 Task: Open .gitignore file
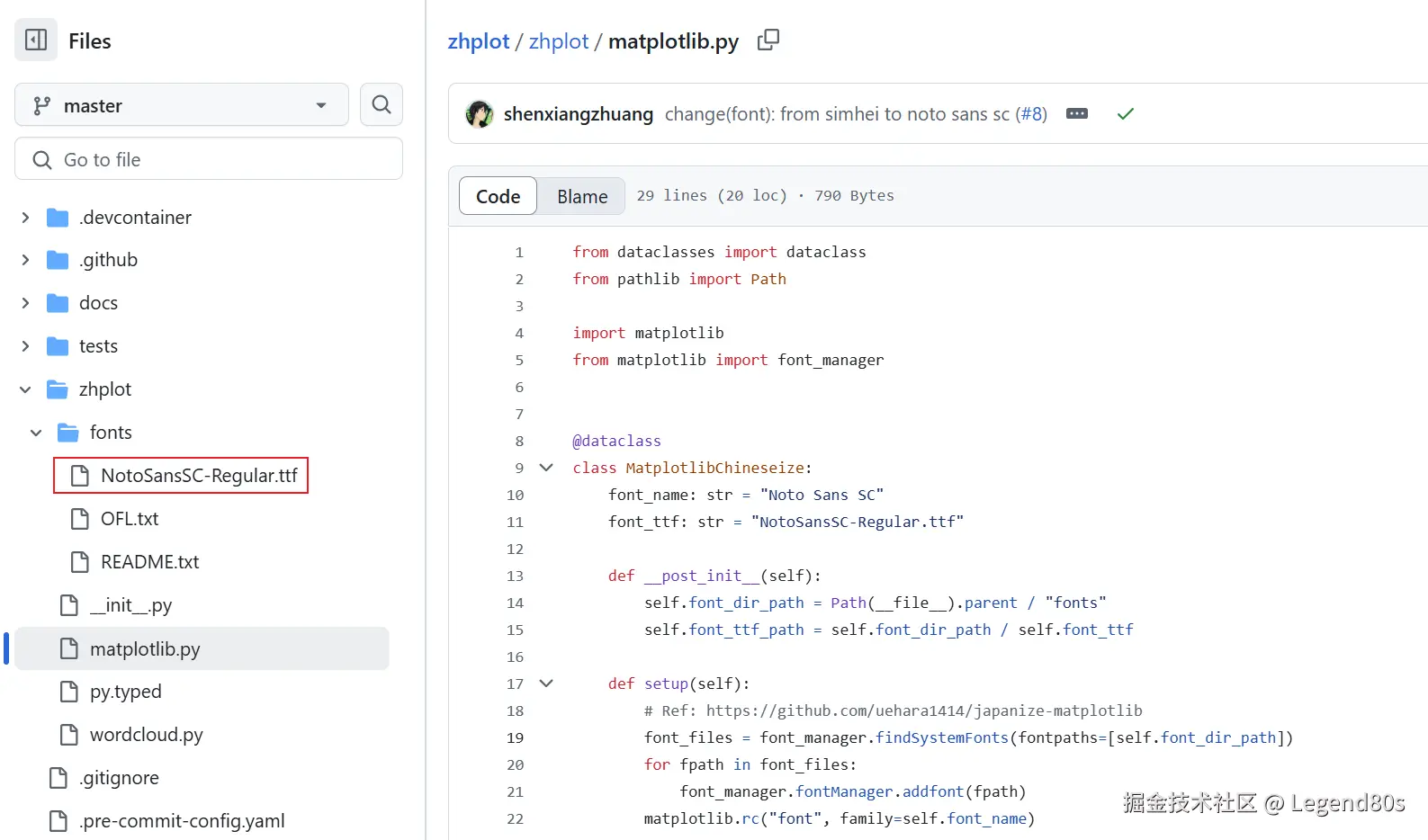click(x=119, y=778)
